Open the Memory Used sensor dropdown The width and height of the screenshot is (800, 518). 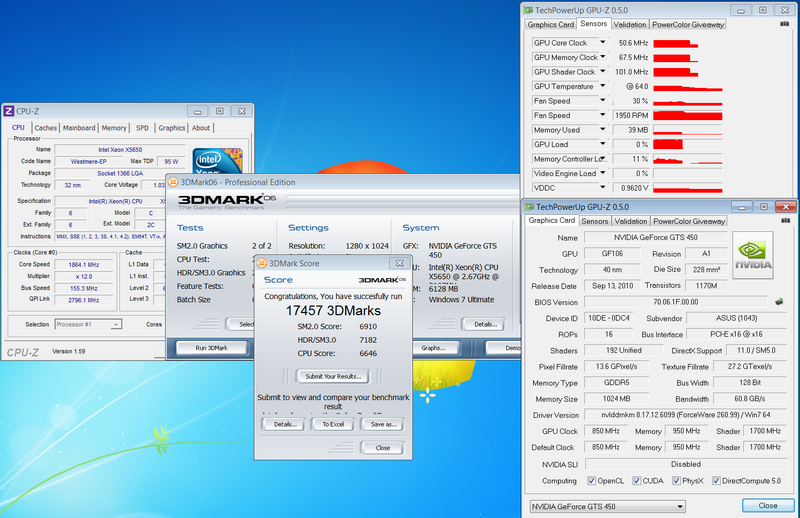click(x=603, y=130)
